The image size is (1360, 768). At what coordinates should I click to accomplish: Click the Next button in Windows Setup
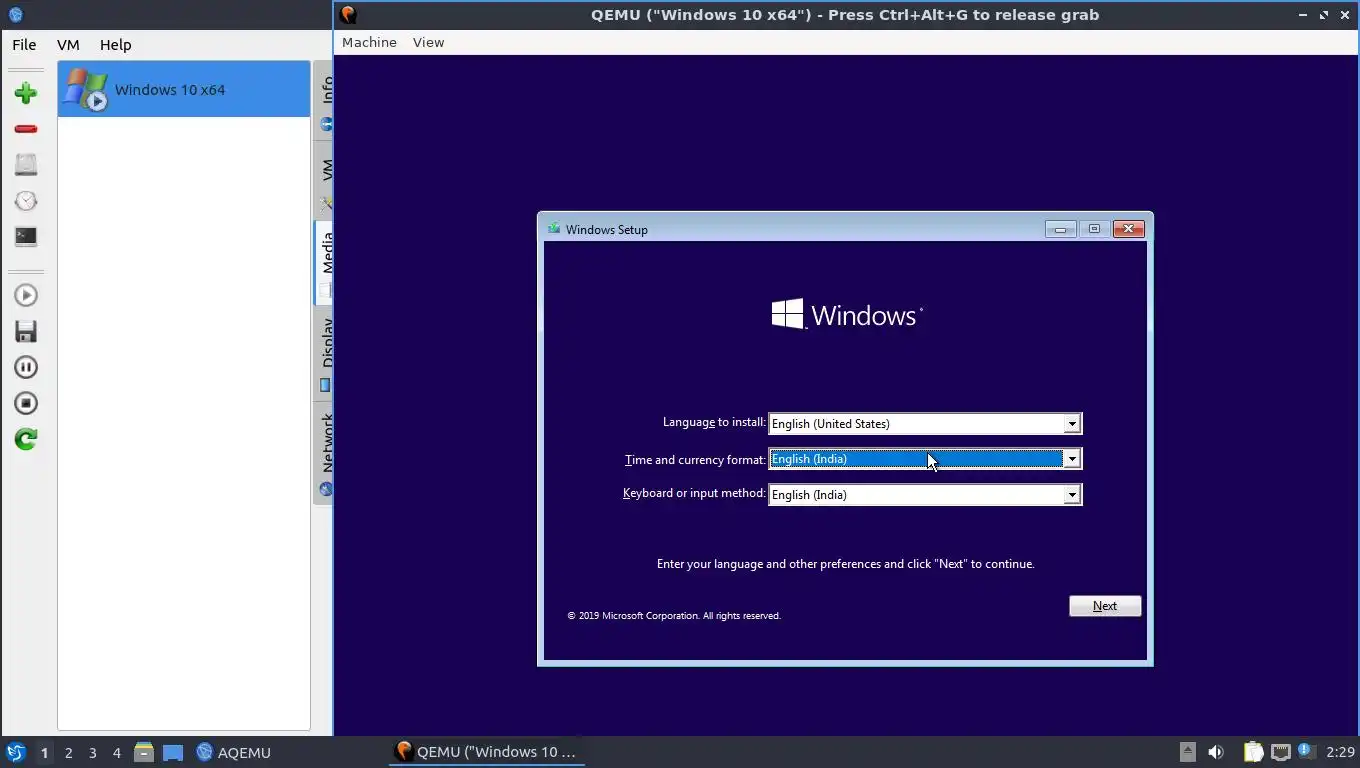(1105, 606)
